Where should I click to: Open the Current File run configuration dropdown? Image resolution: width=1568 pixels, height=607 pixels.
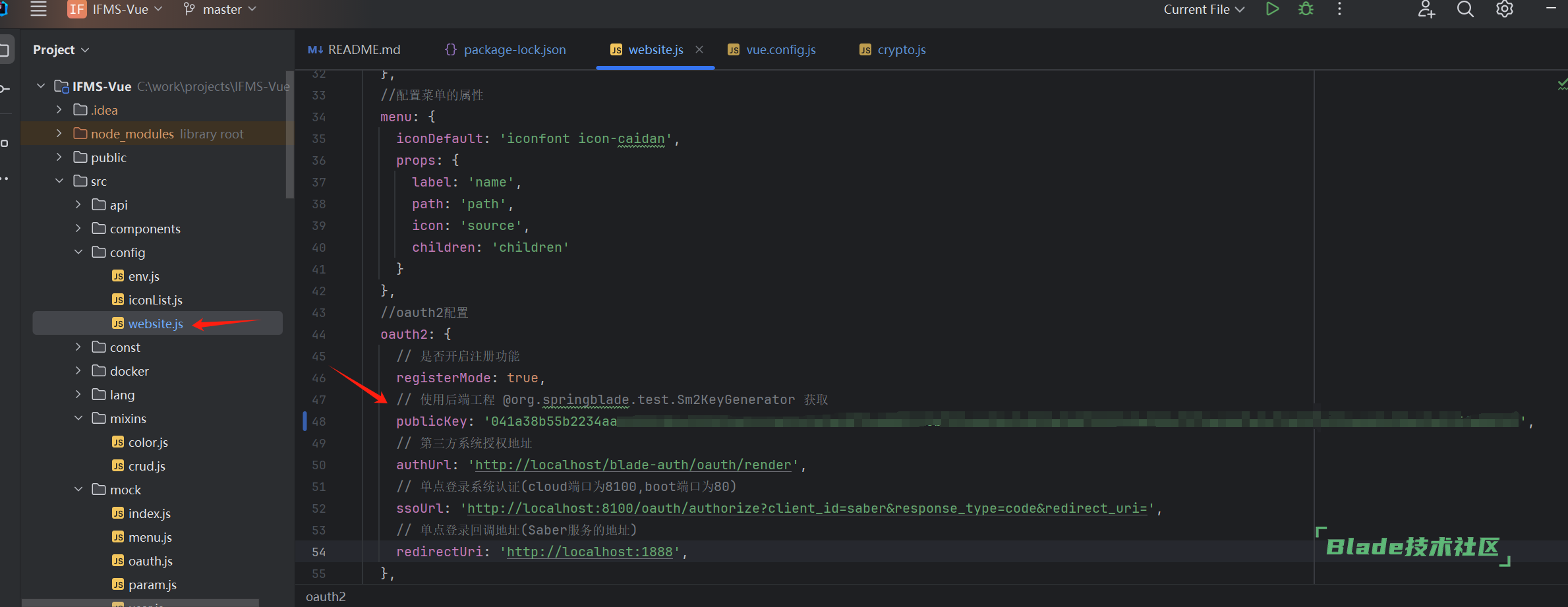[x=1204, y=9]
